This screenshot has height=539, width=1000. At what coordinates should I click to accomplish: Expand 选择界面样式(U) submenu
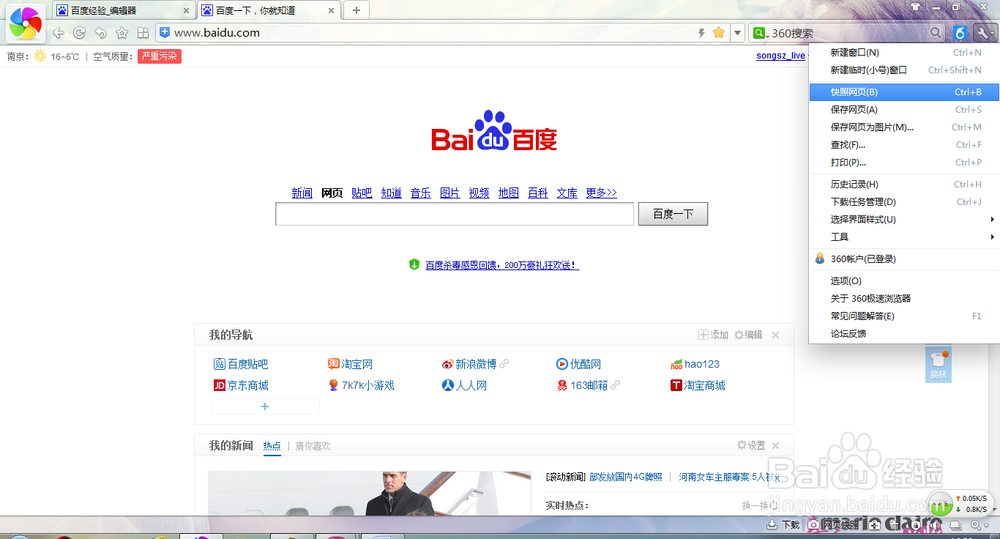click(904, 219)
